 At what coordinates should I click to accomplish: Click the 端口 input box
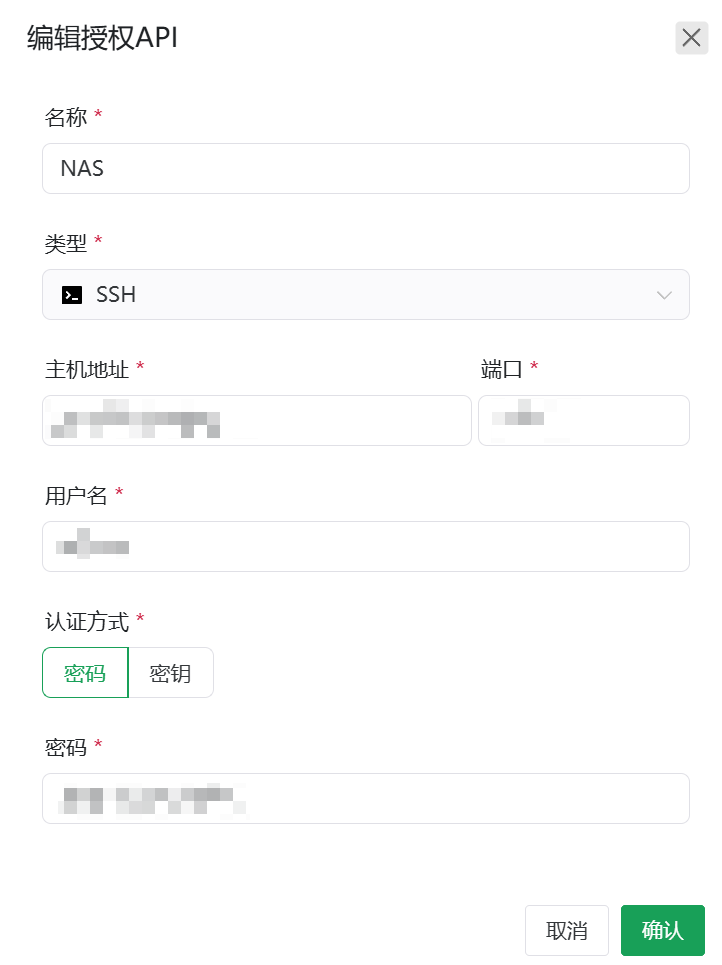(x=584, y=420)
